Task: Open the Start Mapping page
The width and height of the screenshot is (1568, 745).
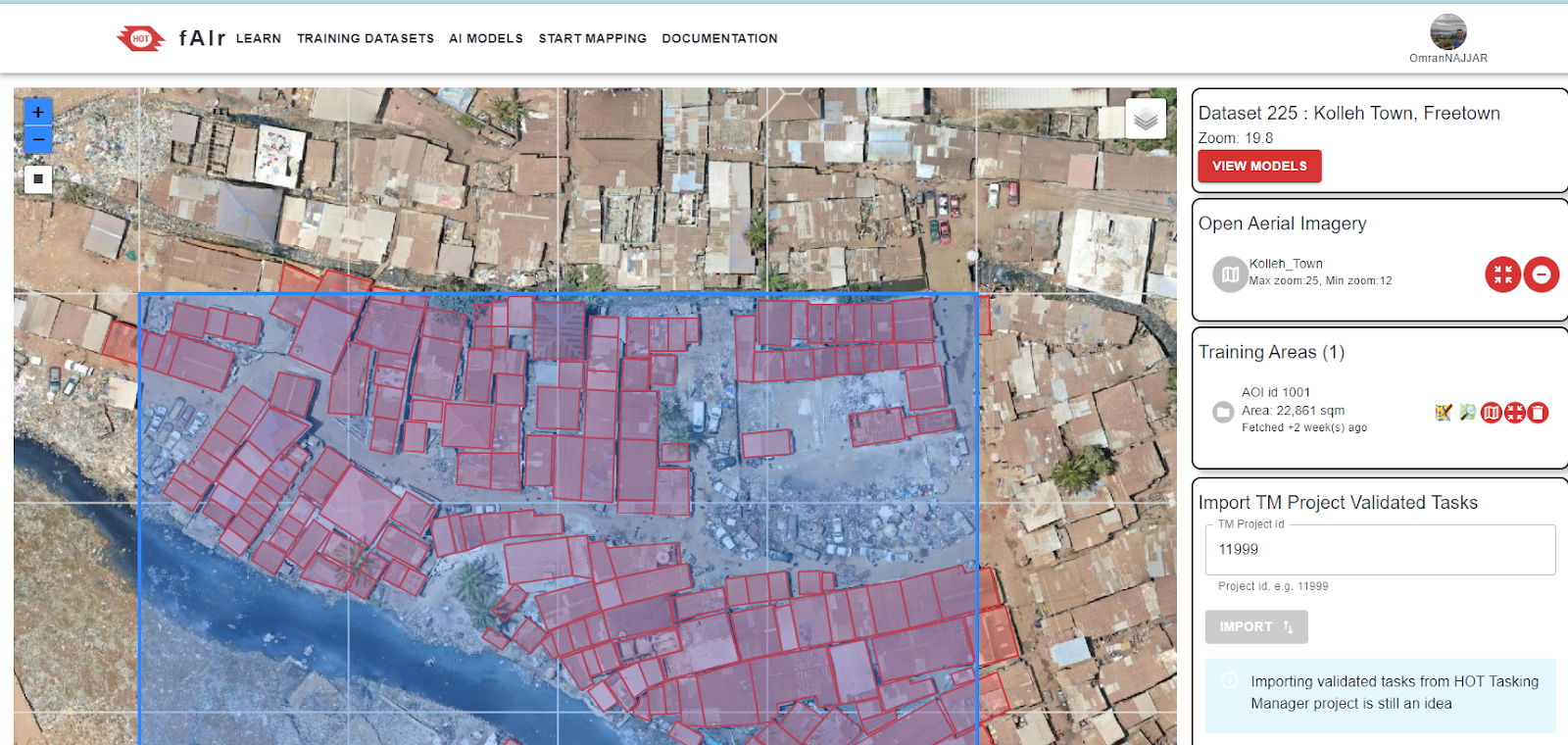Action: (593, 38)
